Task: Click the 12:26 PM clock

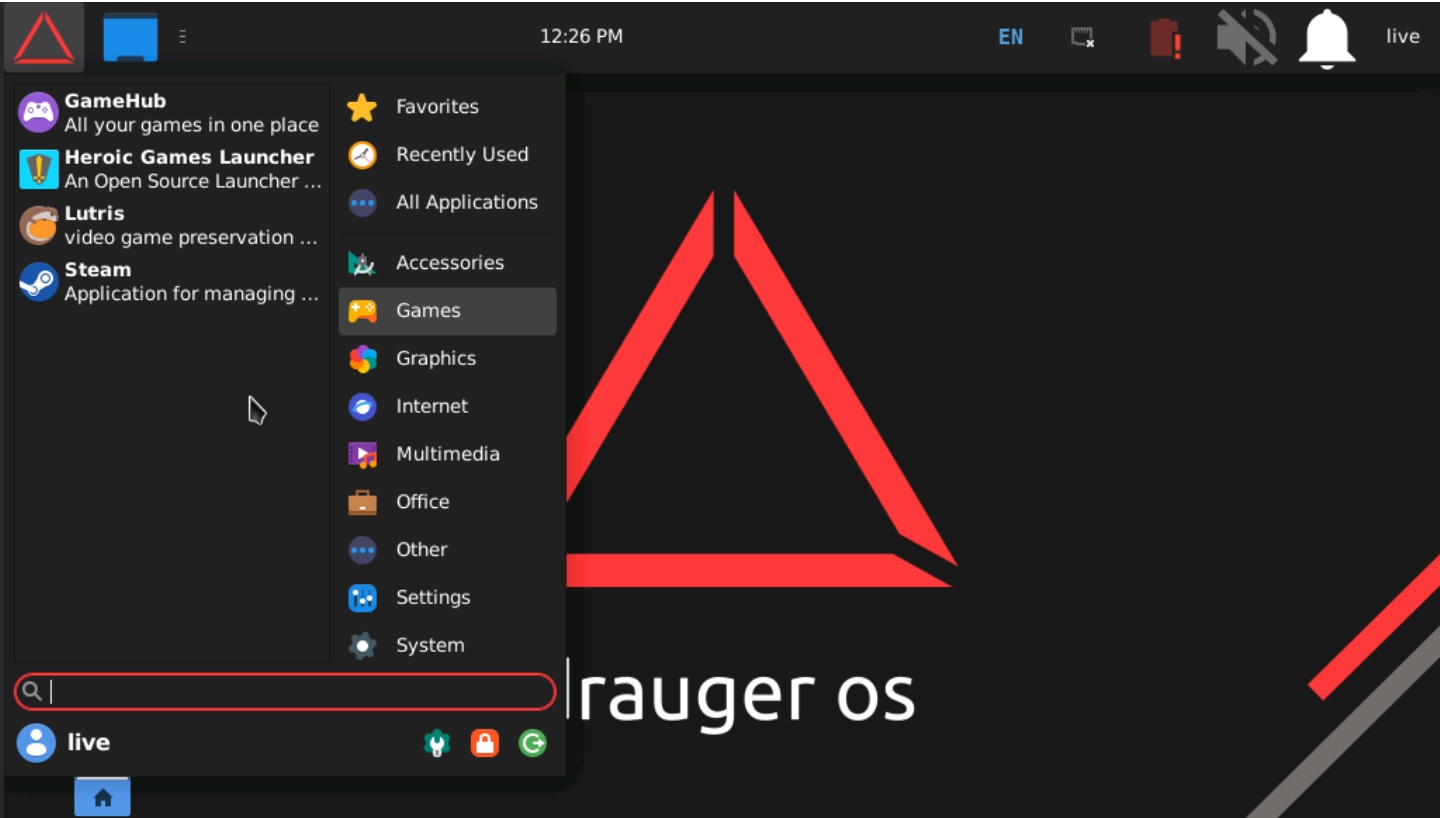Action: coord(581,37)
